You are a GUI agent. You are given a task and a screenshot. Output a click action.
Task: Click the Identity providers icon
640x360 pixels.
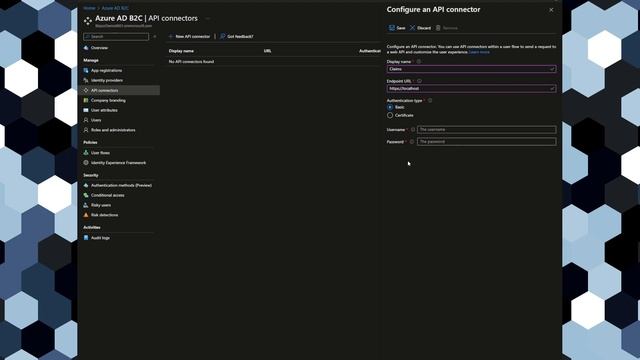click(86, 80)
